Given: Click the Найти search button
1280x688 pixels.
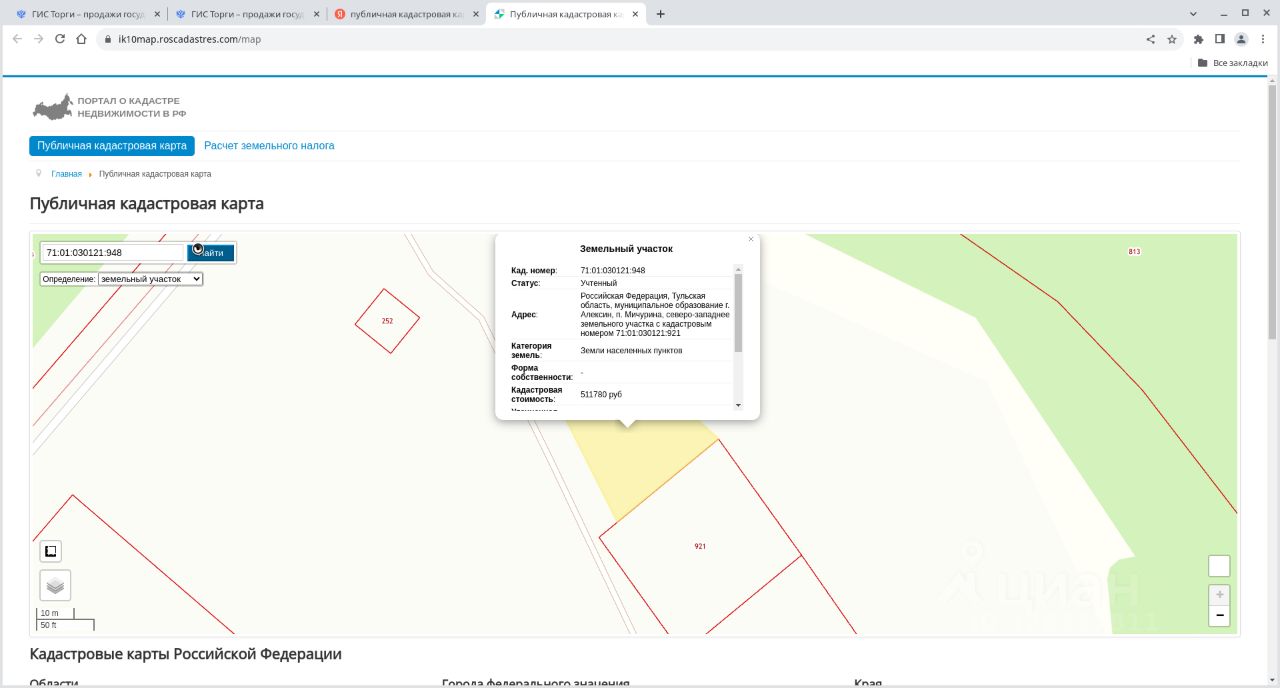Looking at the screenshot, I should coord(211,253).
